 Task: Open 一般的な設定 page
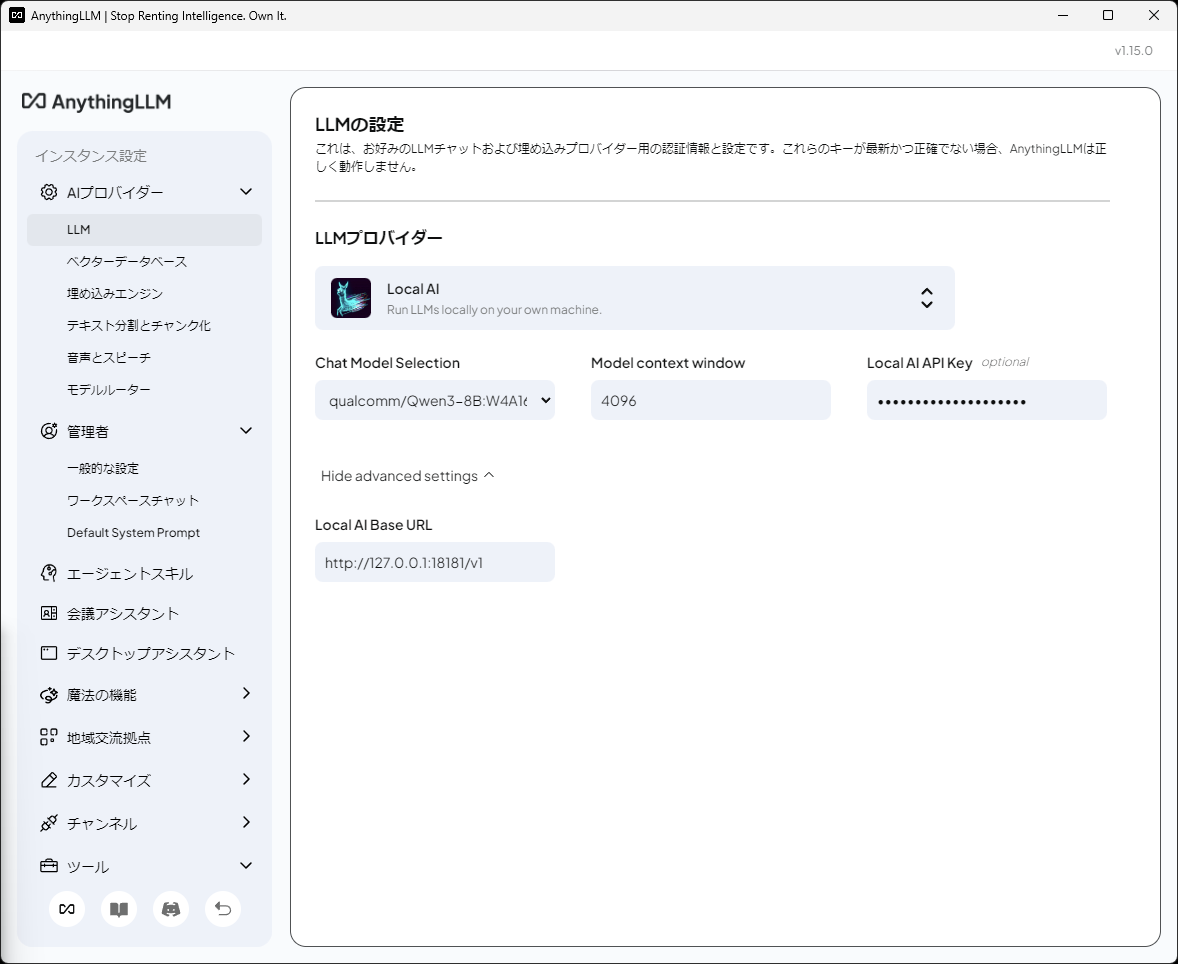pyautogui.click(x=103, y=468)
